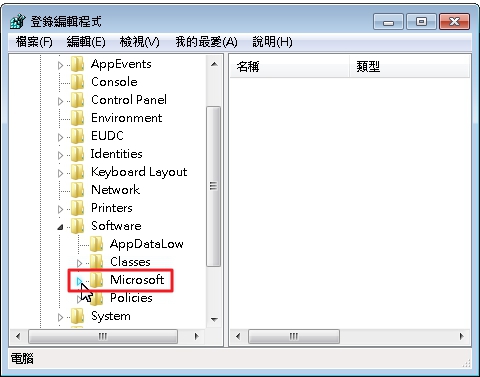Click the Classes folder icon

pos(96,262)
